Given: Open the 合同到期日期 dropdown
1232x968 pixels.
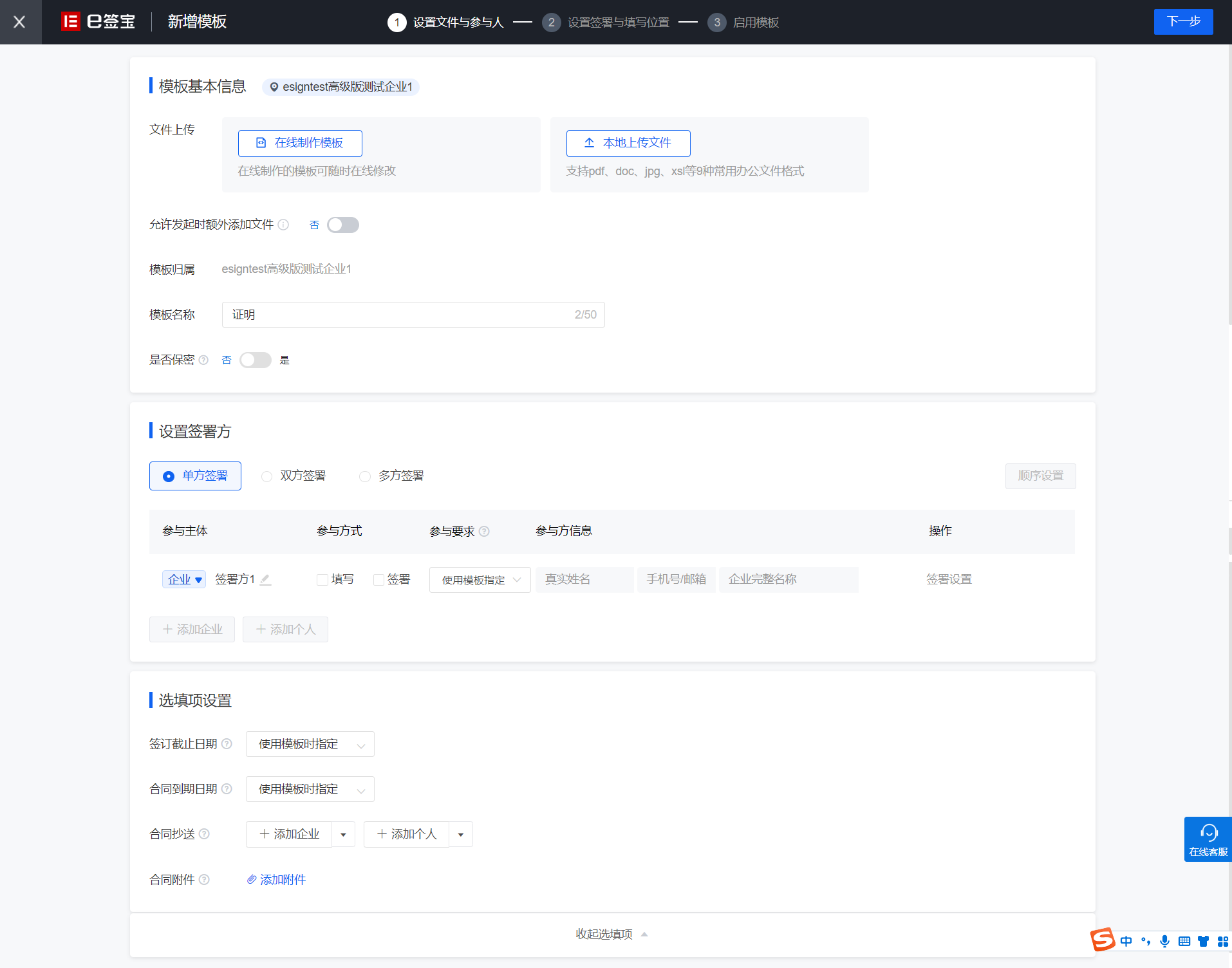Looking at the screenshot, I should (x=310, y=789).
